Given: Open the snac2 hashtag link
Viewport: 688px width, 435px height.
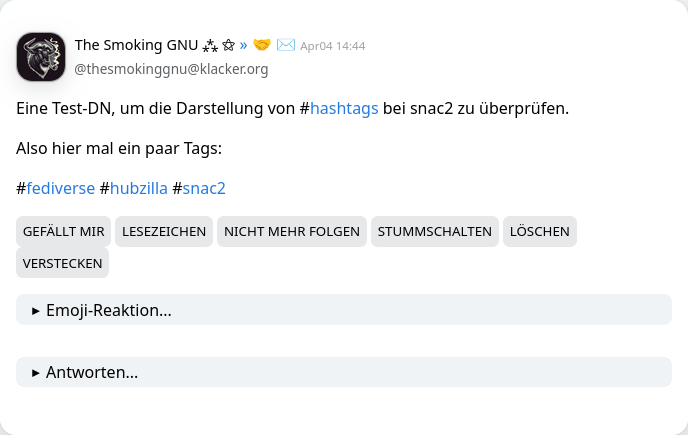Looking at the screenshot, I should click(204, 188).
